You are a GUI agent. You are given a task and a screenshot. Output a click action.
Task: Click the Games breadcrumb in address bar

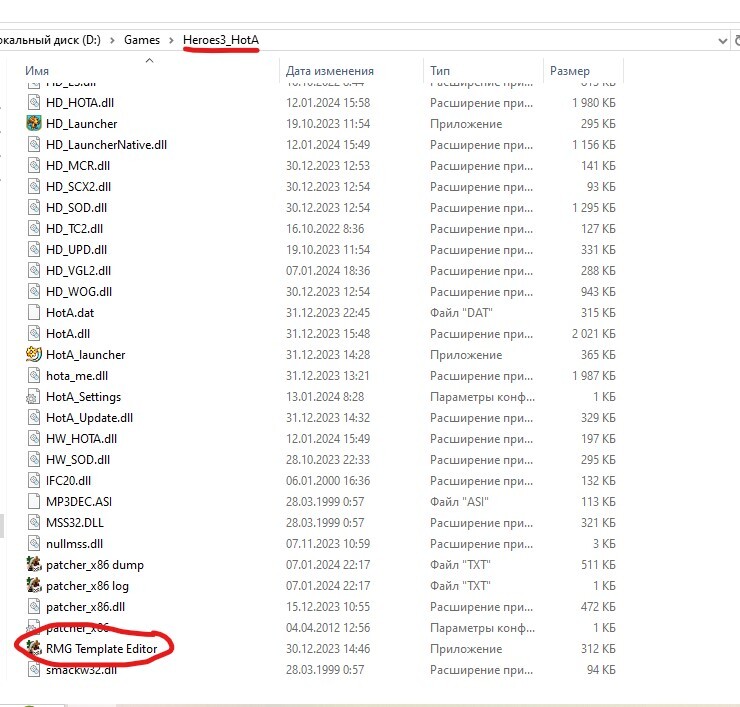pos(142,40)
